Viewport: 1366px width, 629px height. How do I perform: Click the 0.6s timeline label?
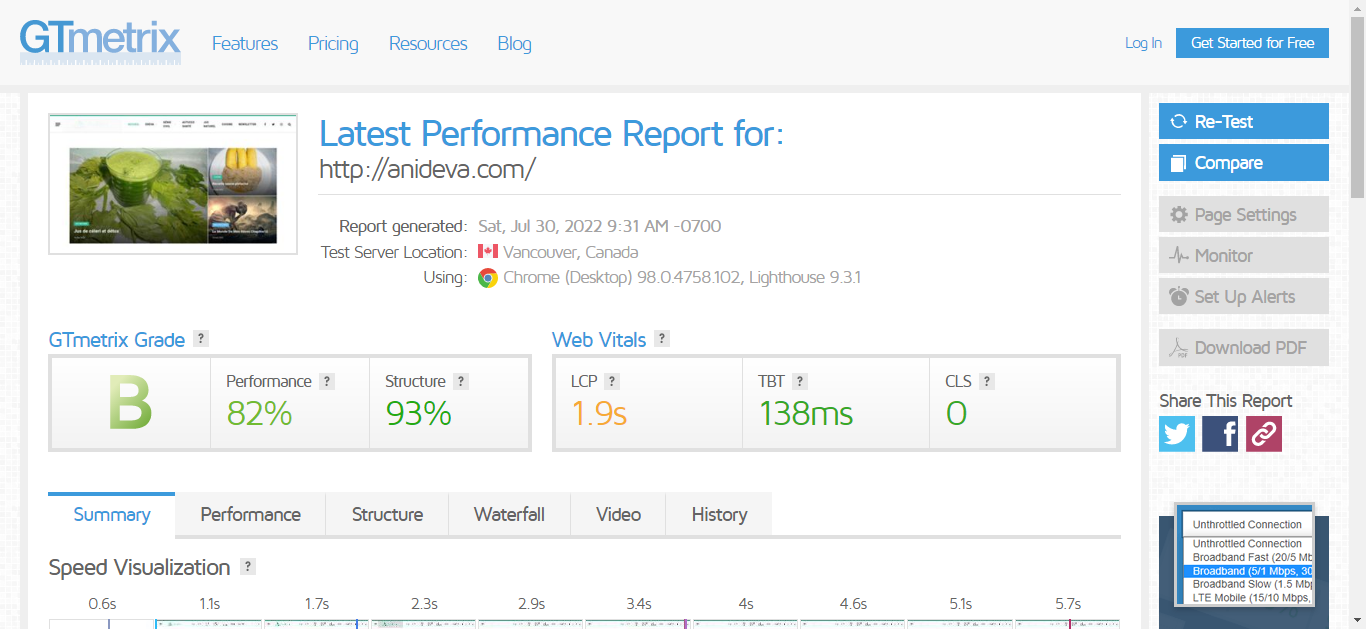click(102, 604)
